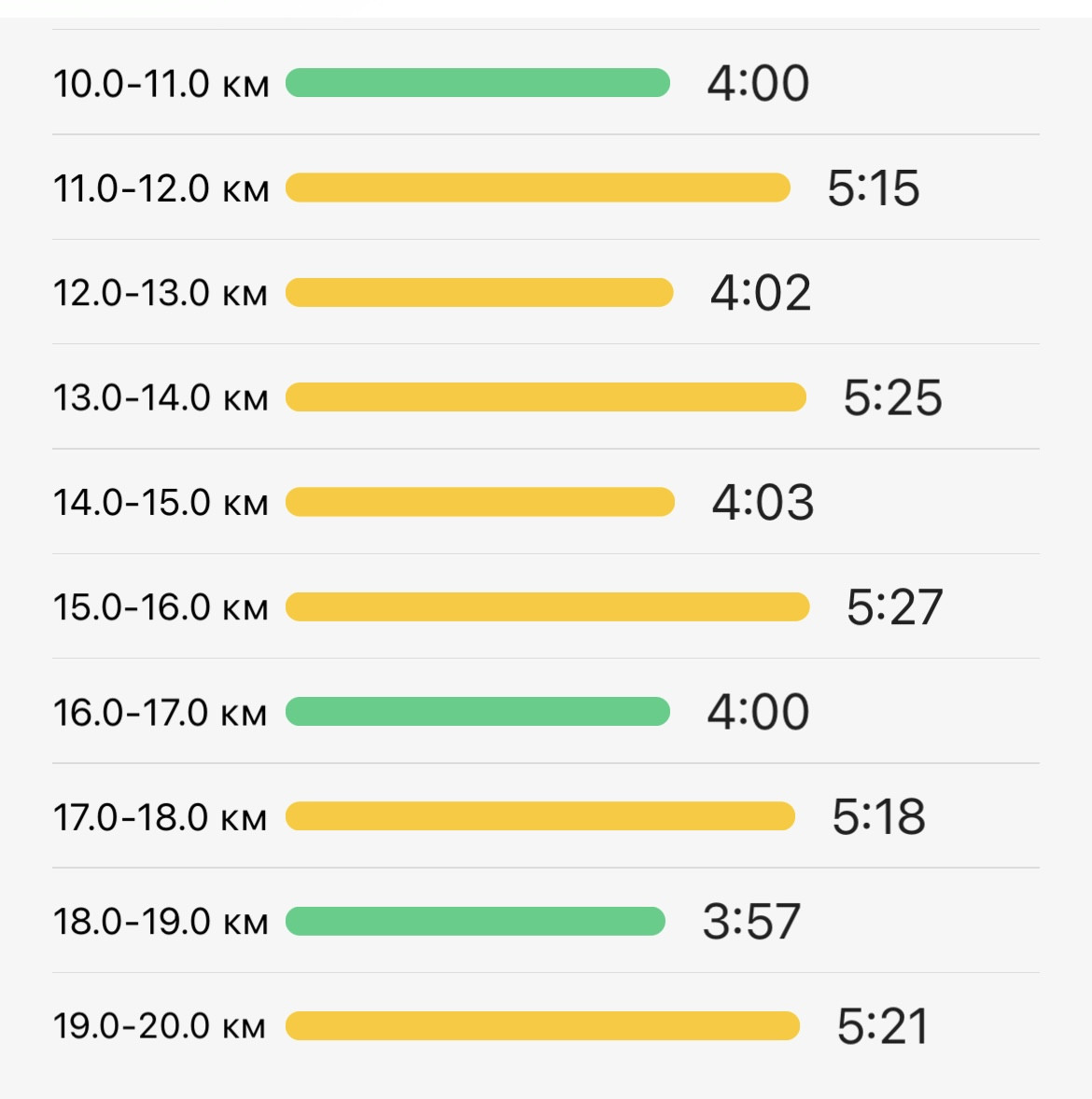The width and height of the screenshot is (1092, 1099).
Task: Select the 16.0-17.0 км split label
Action: pos(160,712)
